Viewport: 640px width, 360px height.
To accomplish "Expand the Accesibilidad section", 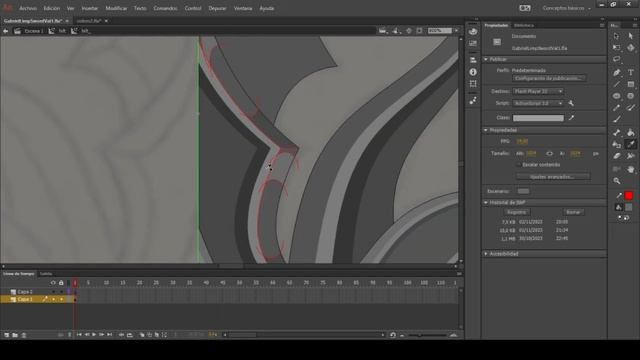I will pos(486,254).
